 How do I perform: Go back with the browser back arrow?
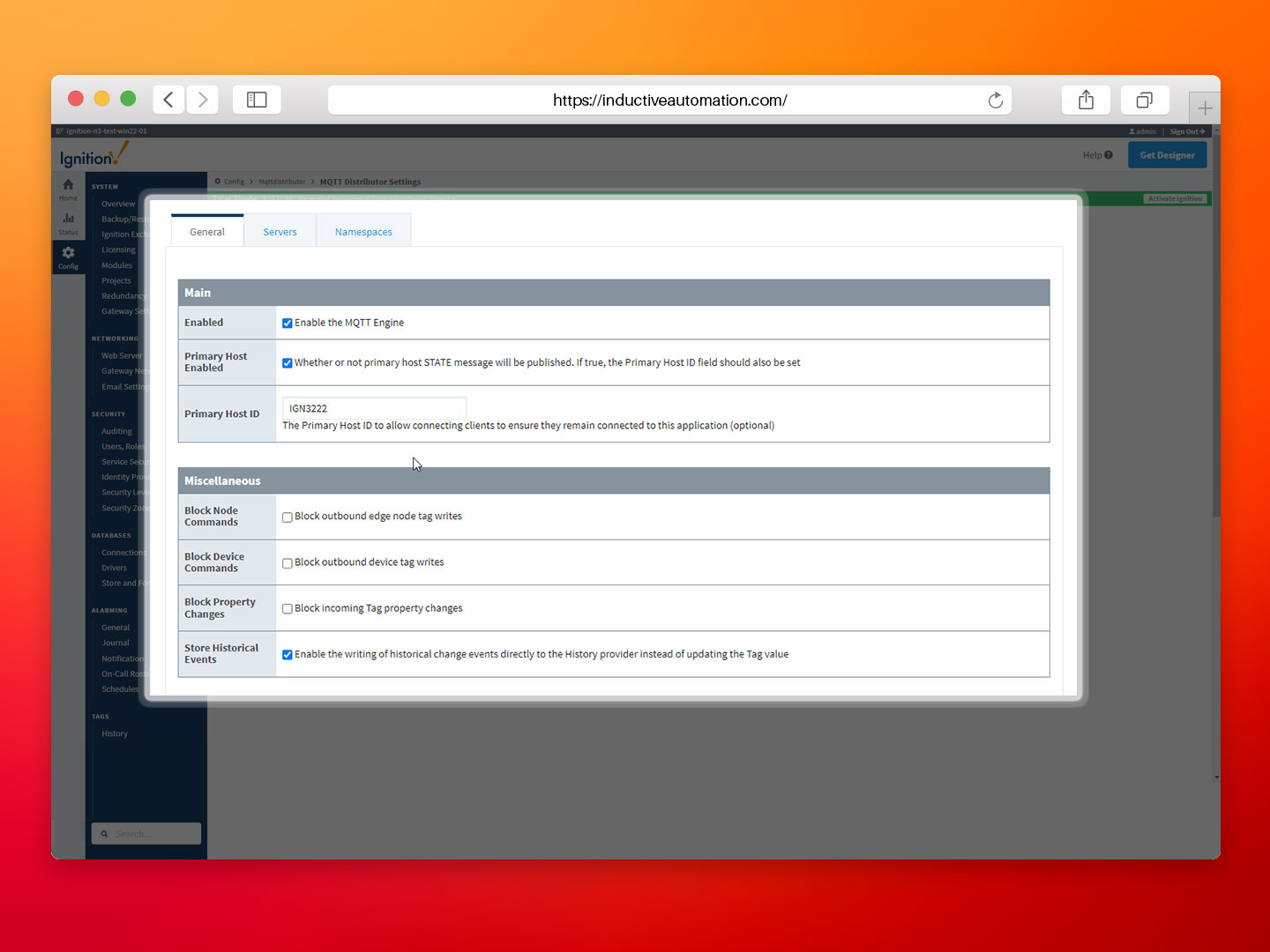(x=168, y=100)
